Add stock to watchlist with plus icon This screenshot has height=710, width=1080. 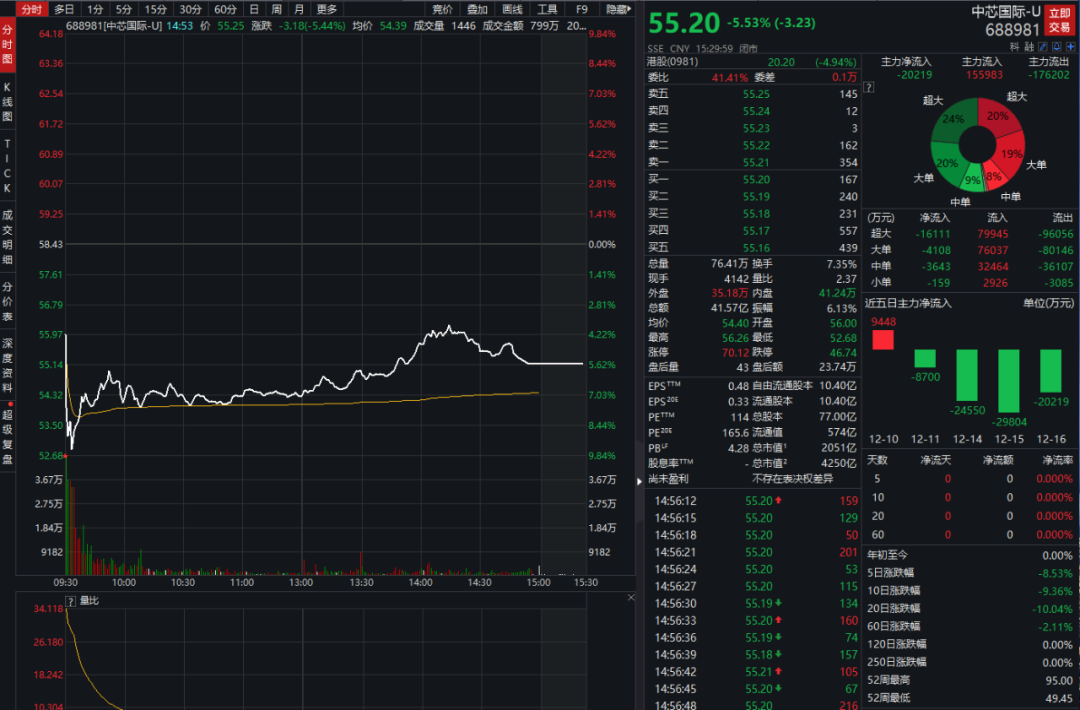(x=1071, y=46)
